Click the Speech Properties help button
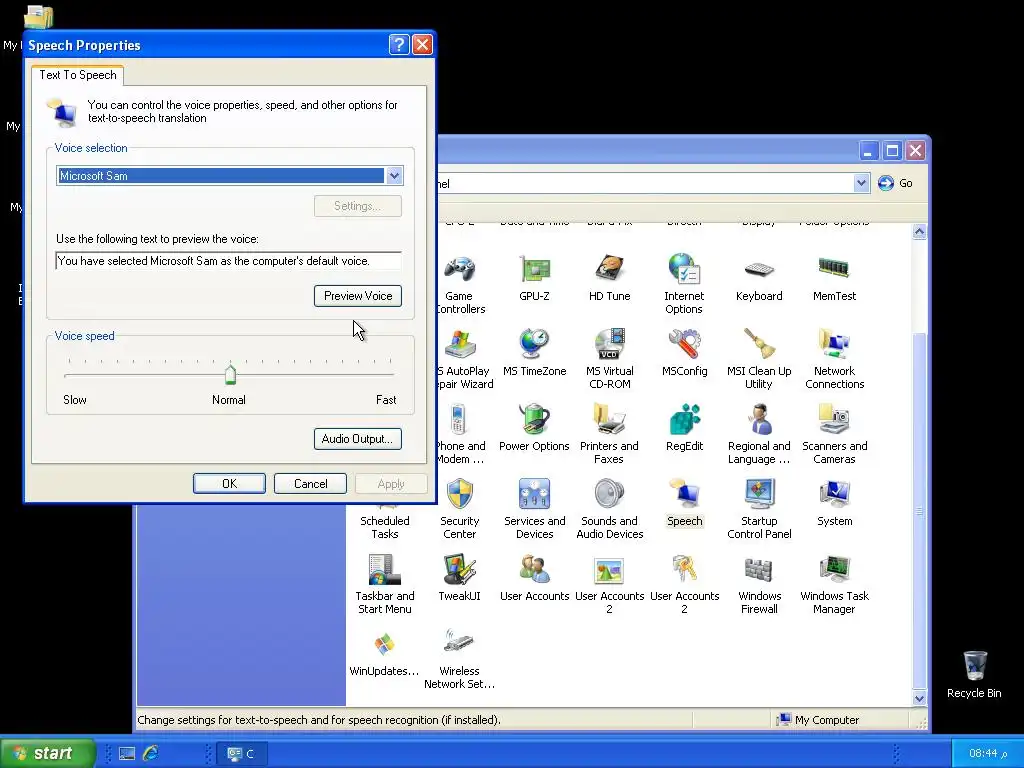Viewport: 1024px width, 768px height. tap(399, 44)
